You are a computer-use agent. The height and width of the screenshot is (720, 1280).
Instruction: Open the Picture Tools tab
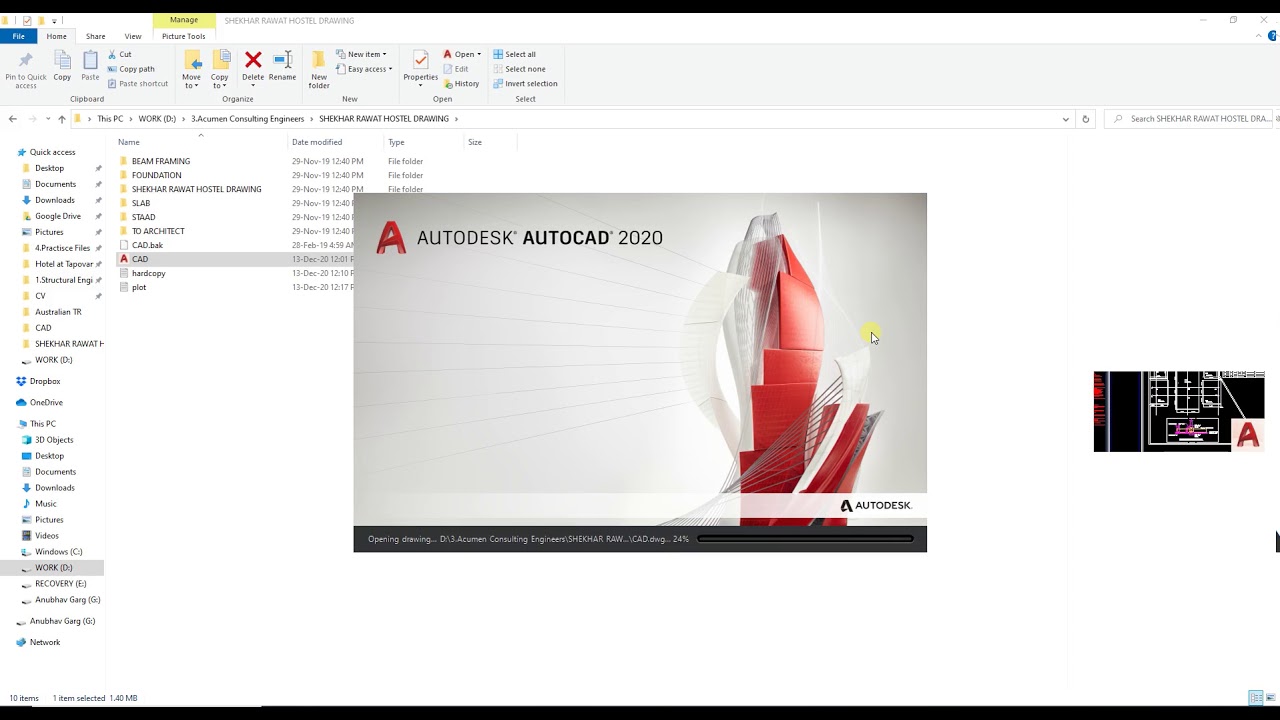[x=183, y=36]
